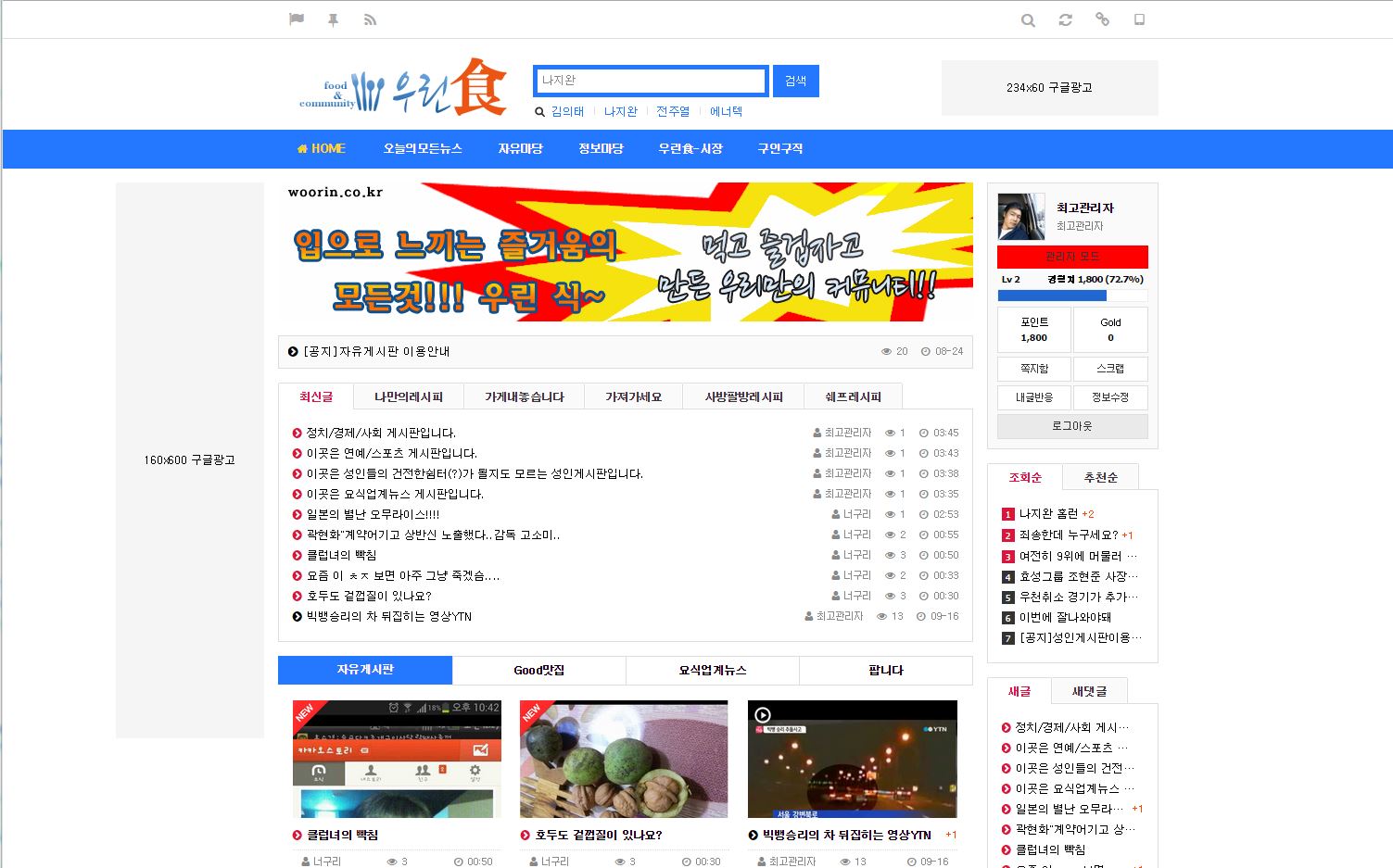Open the 우천취소 경기가 추가 ranked post

(1078, 597)
